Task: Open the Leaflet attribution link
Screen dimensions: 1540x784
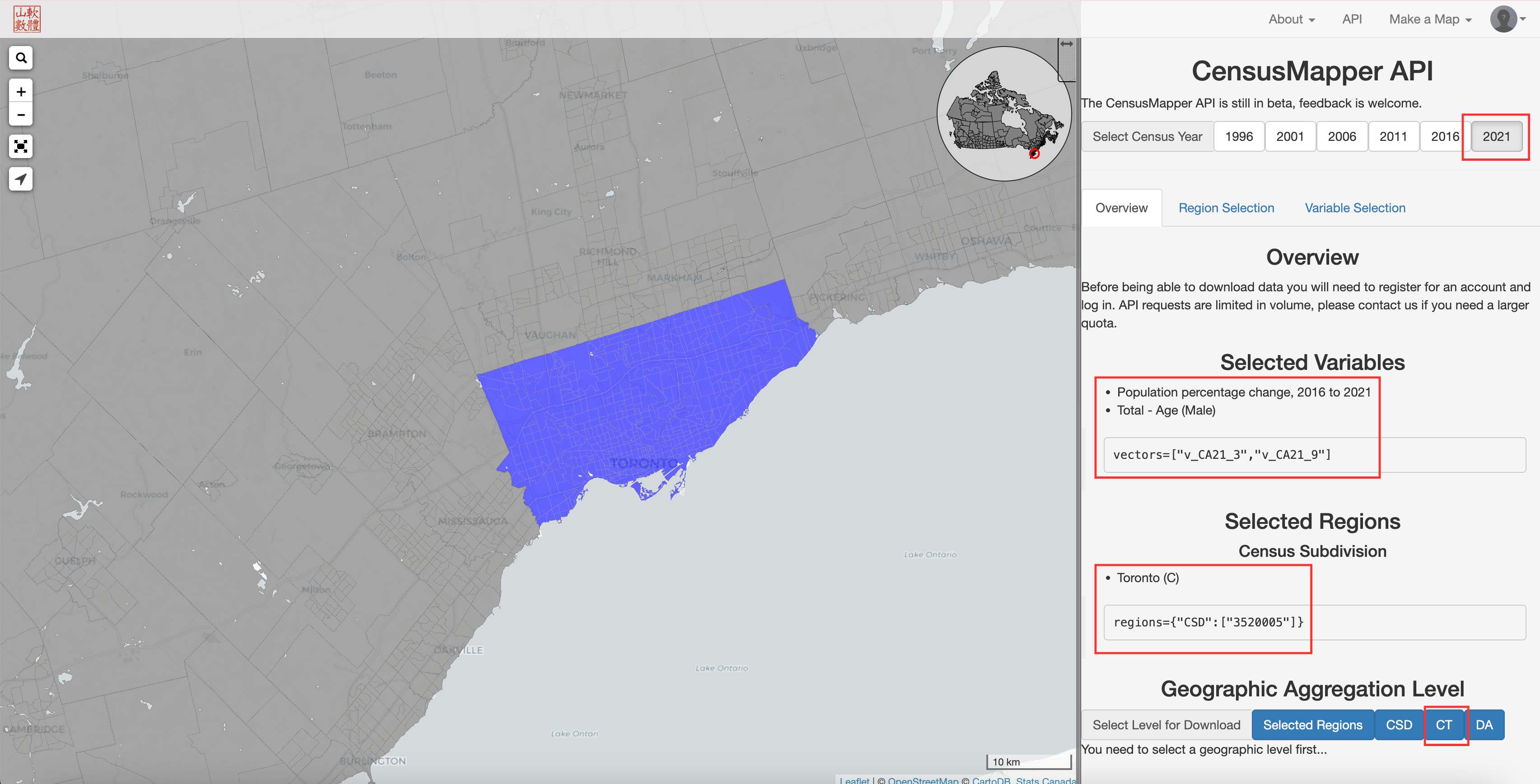Action: tap(854, 780)
